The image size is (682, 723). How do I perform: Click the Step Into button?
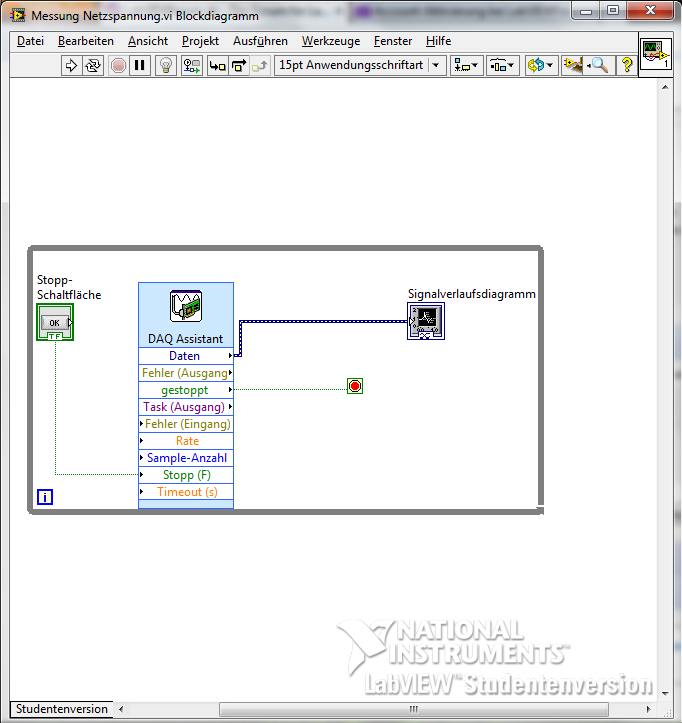coord(218,65)
